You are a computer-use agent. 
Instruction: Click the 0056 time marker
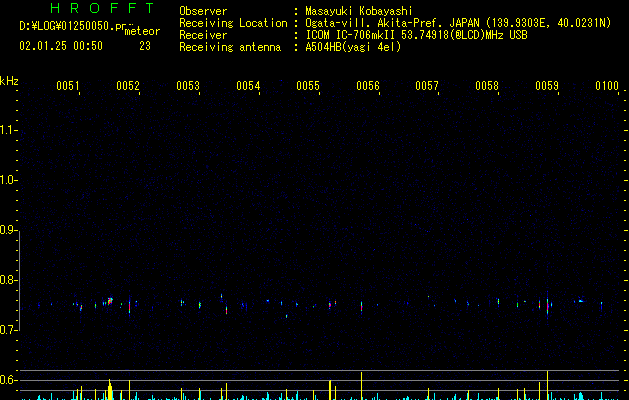pyautogui.click(x=368, y=86)
